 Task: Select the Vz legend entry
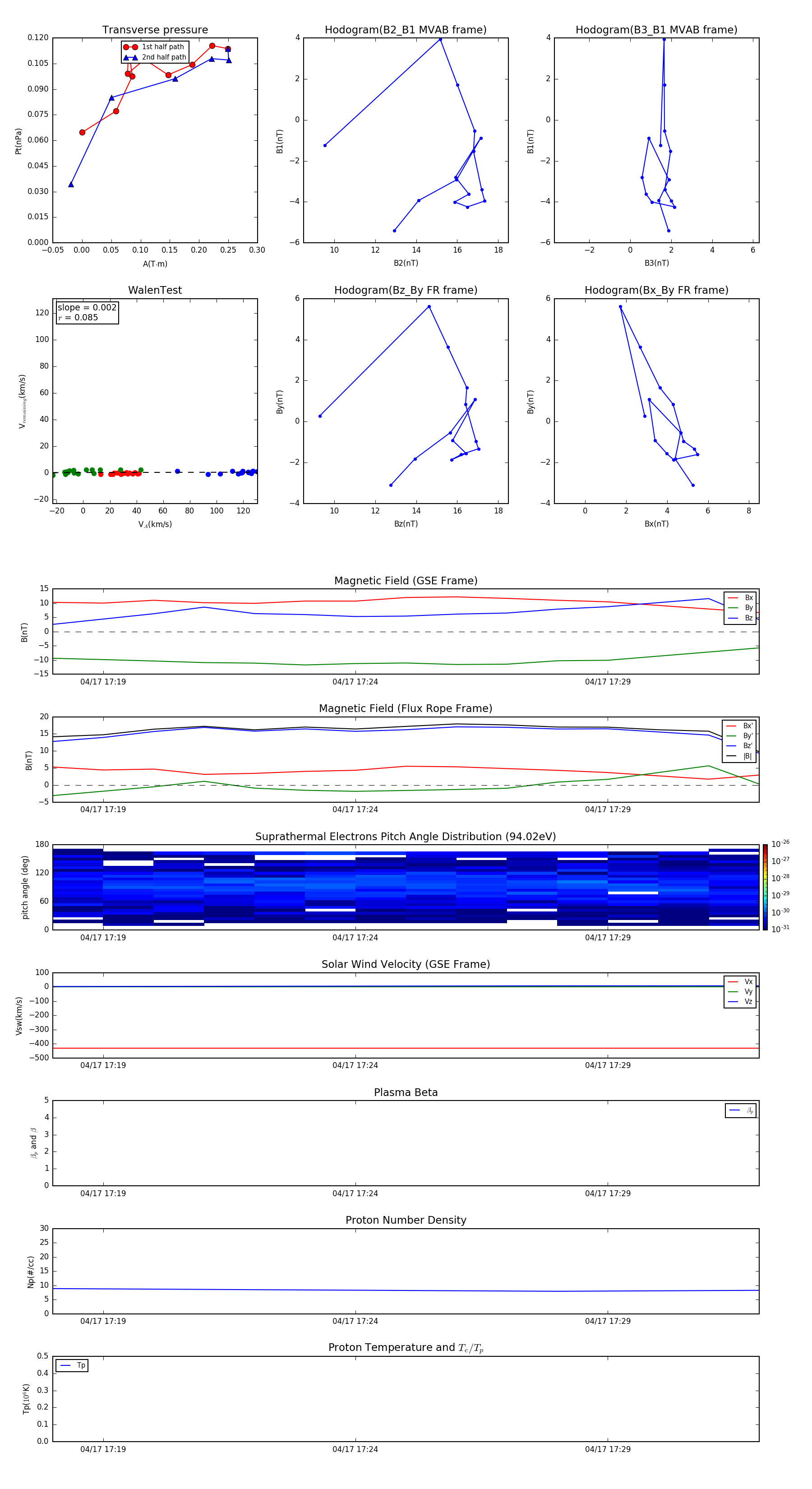pyautogui.click(x=741, y=1002)
